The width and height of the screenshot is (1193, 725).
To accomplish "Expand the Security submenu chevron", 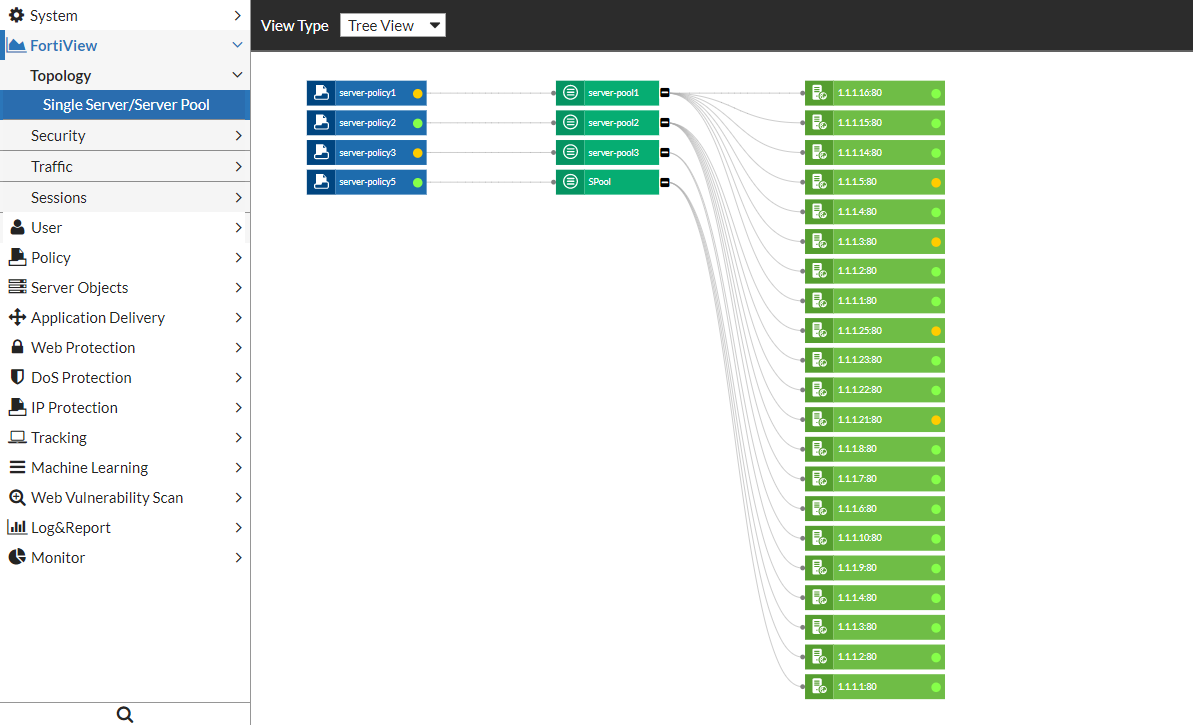I will pyautogui.click(x=238, y=136).
